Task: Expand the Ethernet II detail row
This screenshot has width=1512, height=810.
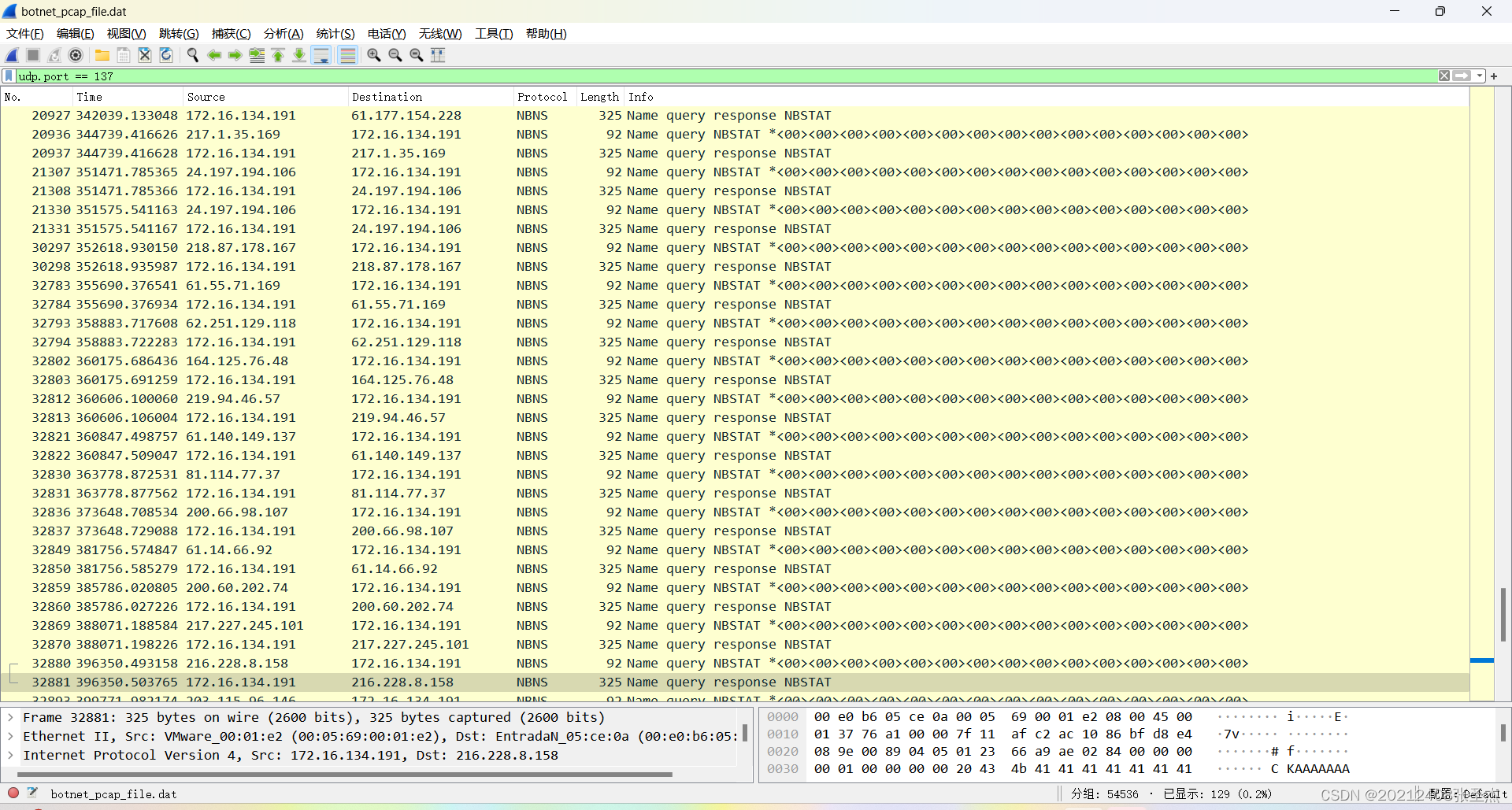Action: 10,737
